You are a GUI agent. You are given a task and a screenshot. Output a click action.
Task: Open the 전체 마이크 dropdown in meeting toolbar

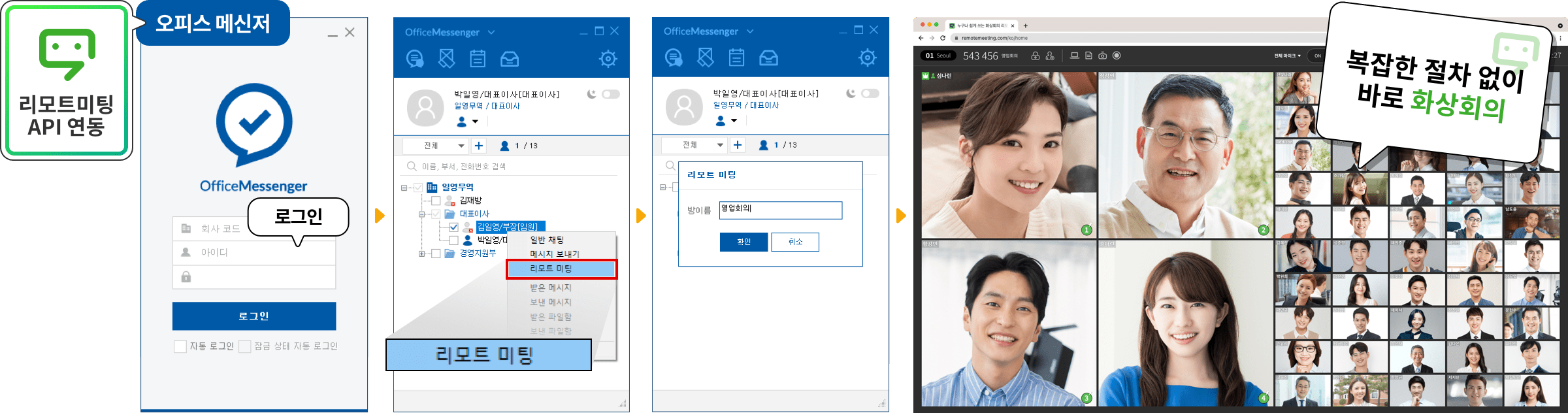pyautogui.click(x=1287, y=56)
